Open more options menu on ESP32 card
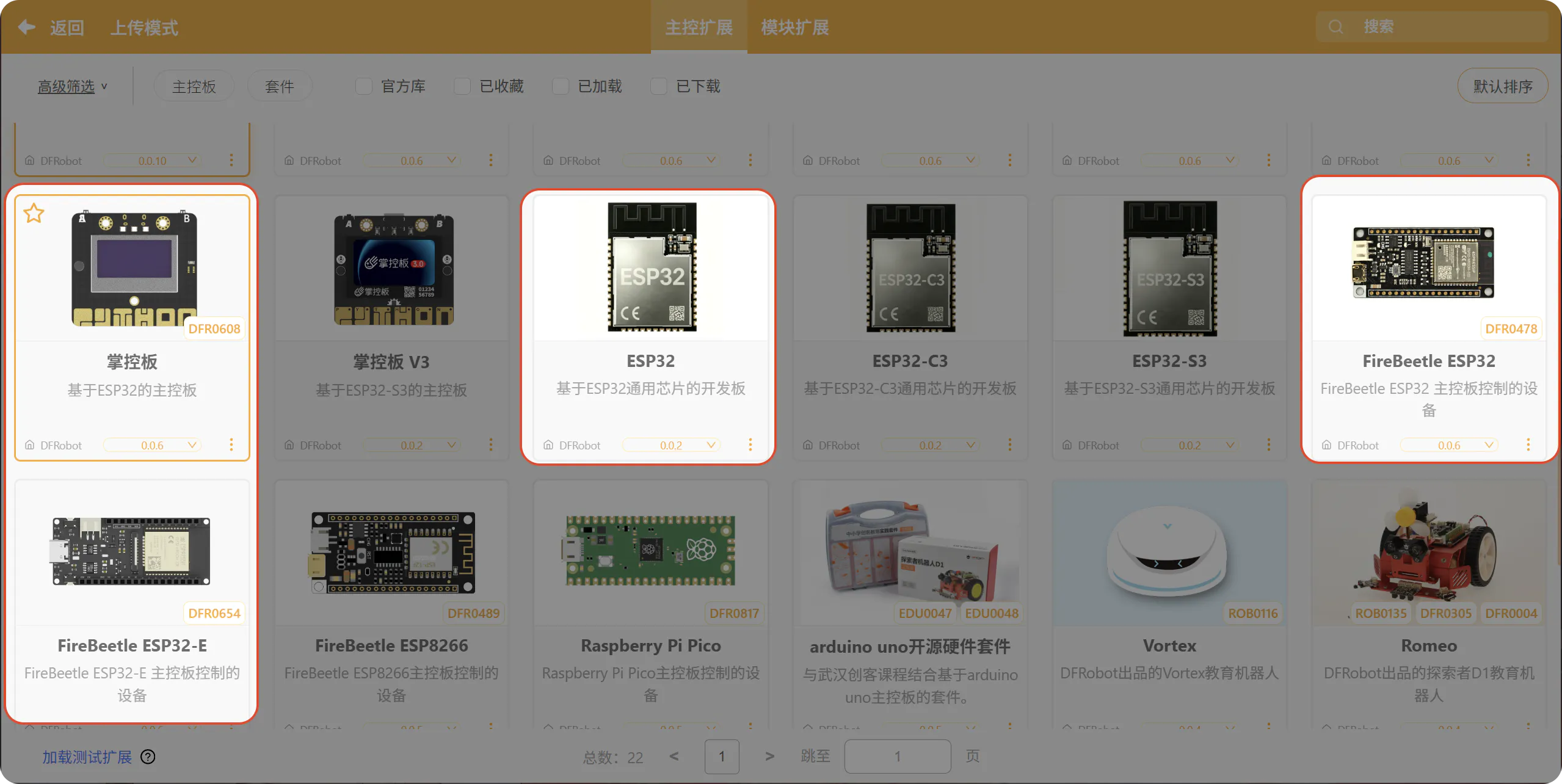The image size is (1562, 784). tap(750, 445)
